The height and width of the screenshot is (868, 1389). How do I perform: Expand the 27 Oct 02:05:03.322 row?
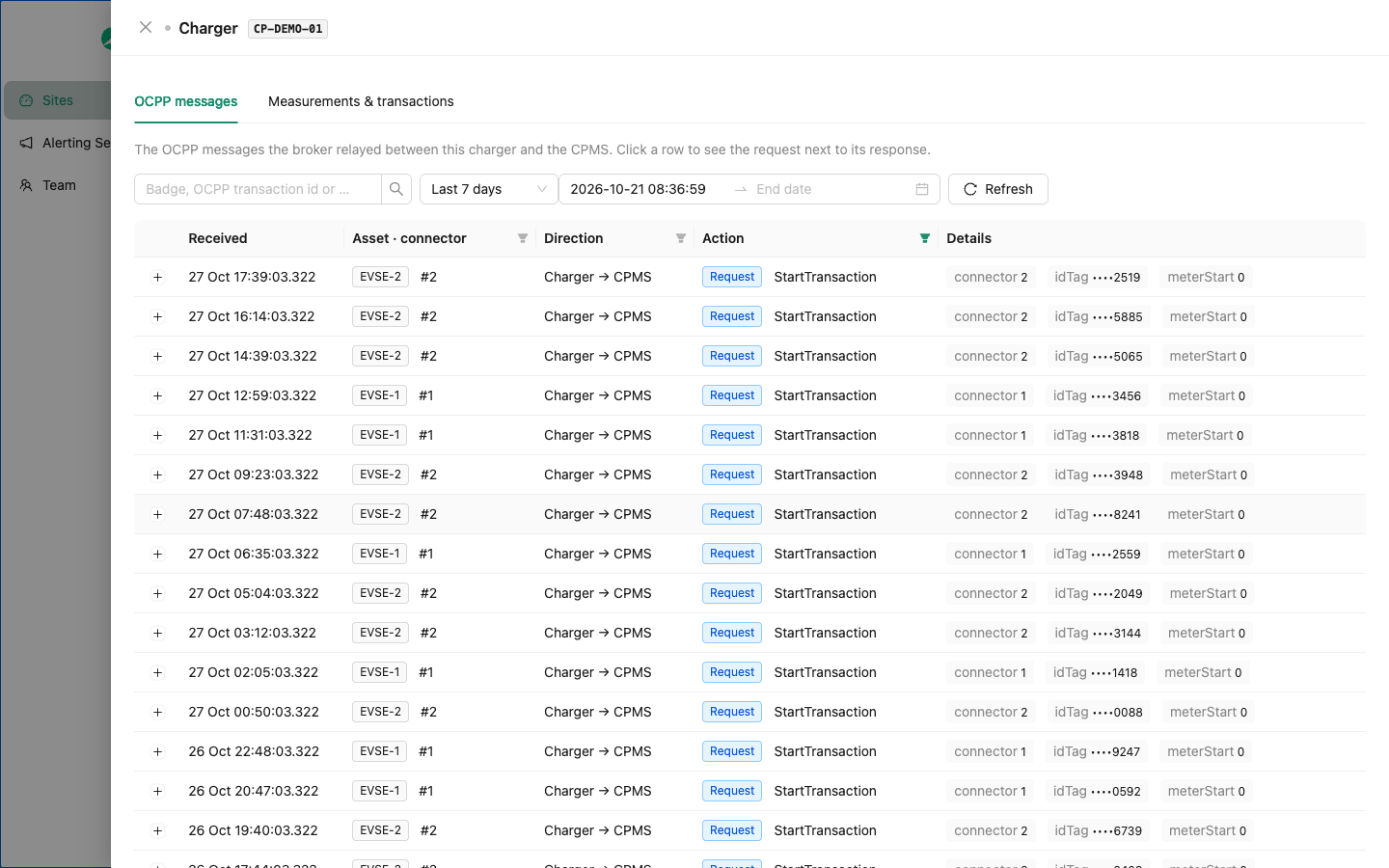157,672
